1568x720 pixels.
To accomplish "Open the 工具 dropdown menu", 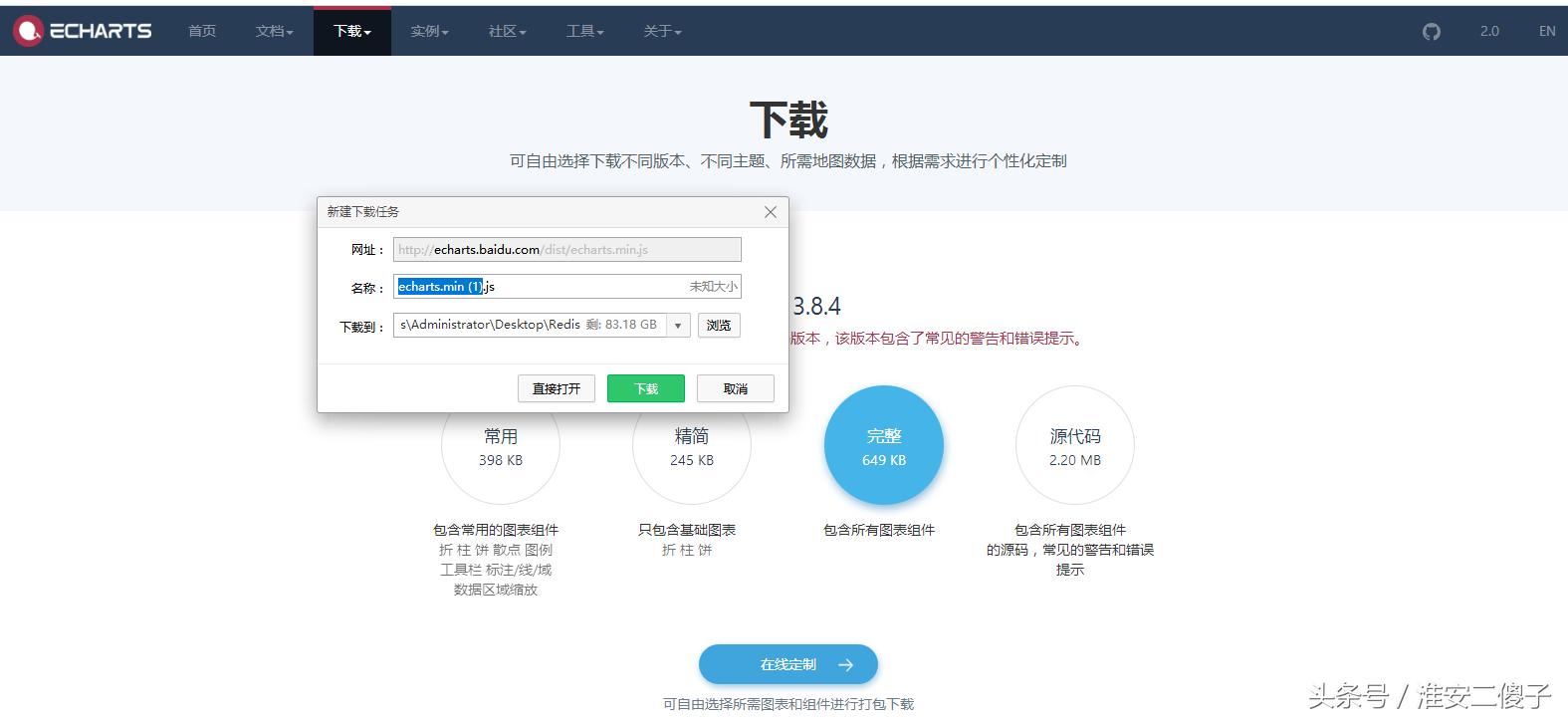I will (x=585, y=31).
